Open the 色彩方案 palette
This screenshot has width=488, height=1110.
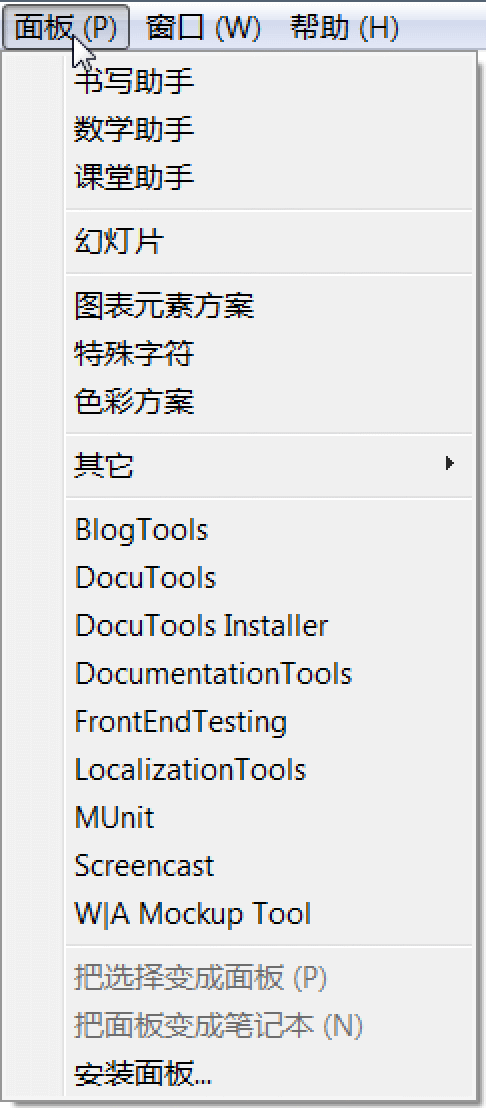[x=269, y=402]
